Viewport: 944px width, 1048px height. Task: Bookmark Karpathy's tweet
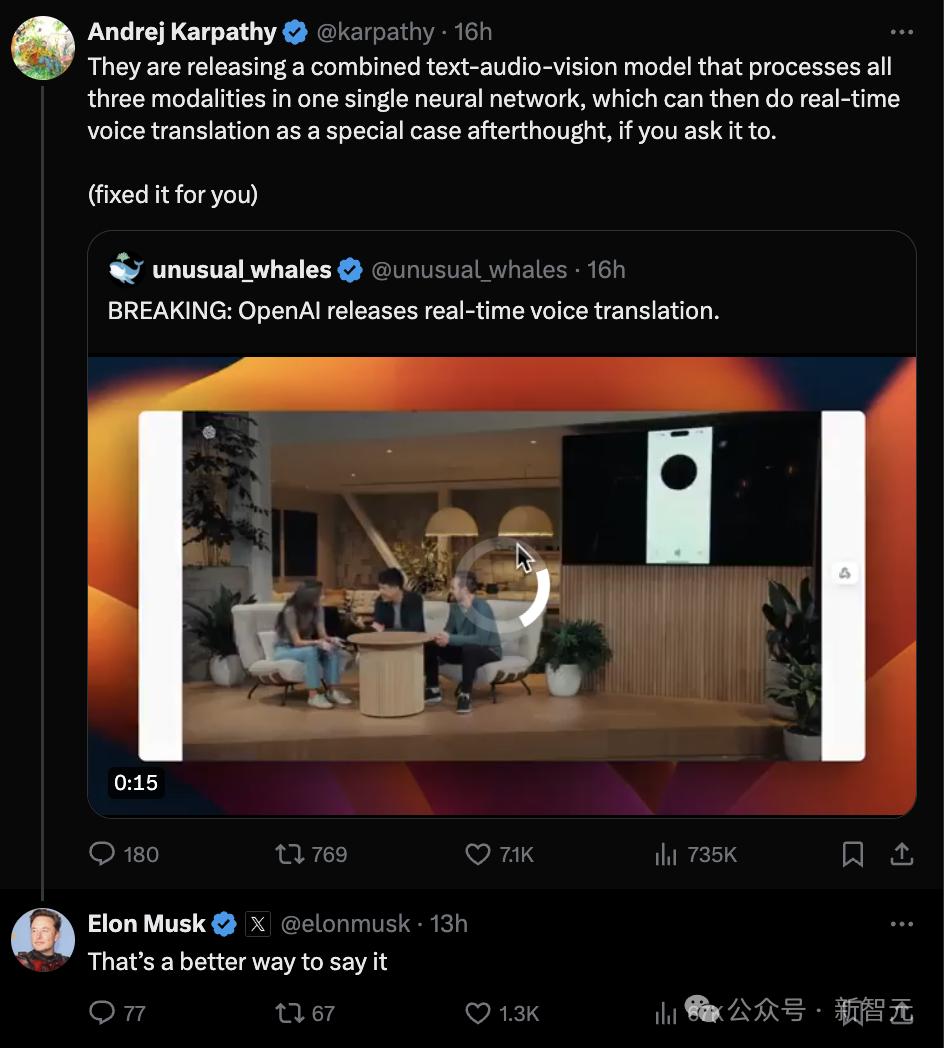click(852, 853)
